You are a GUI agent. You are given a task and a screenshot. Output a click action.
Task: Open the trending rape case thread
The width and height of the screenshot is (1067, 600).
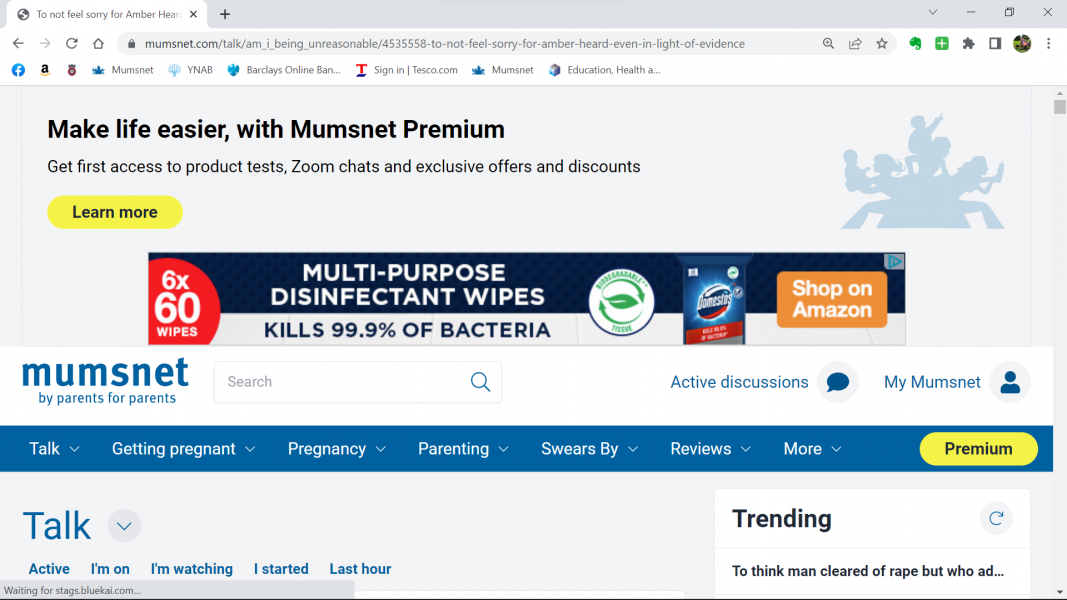tap(867, 571)
